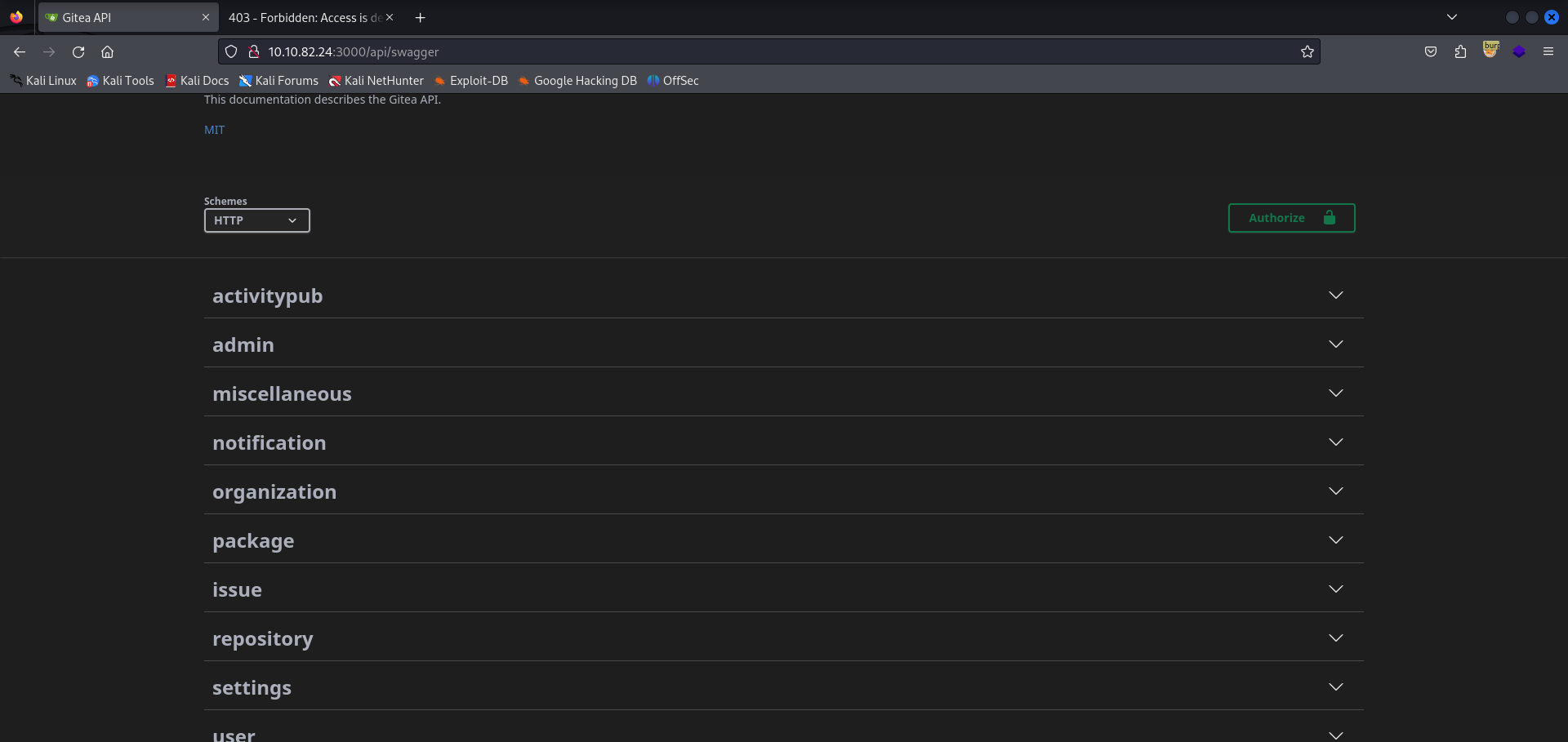
Task: Open the Burp Suite extension icon
Action: click(1490, 51)
